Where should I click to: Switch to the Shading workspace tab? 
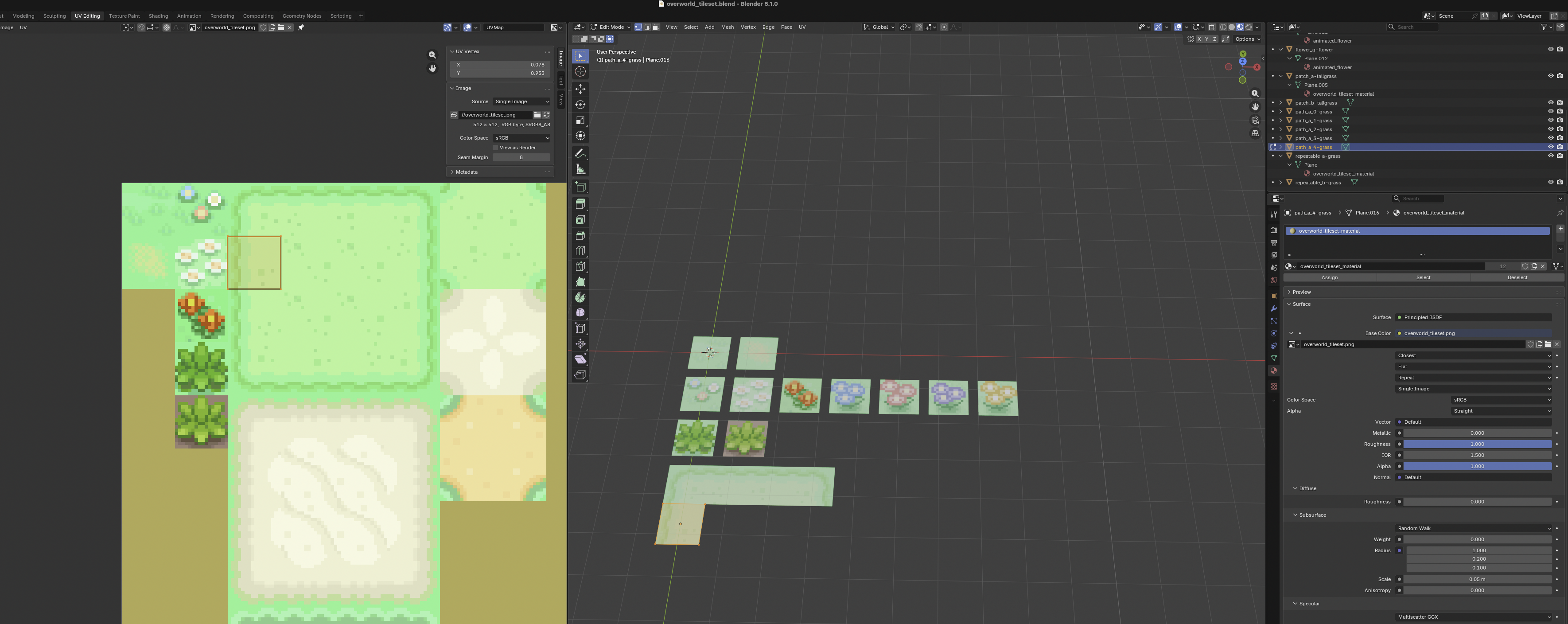coord(158,16)
